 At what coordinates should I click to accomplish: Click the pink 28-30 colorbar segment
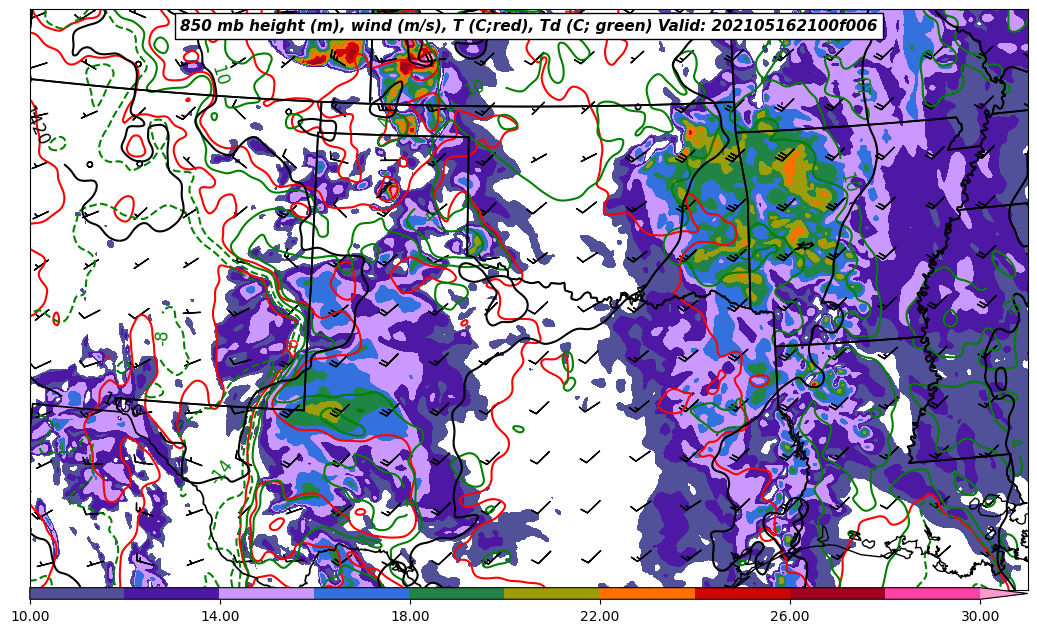pyautogui.click(x=932, y=593)
